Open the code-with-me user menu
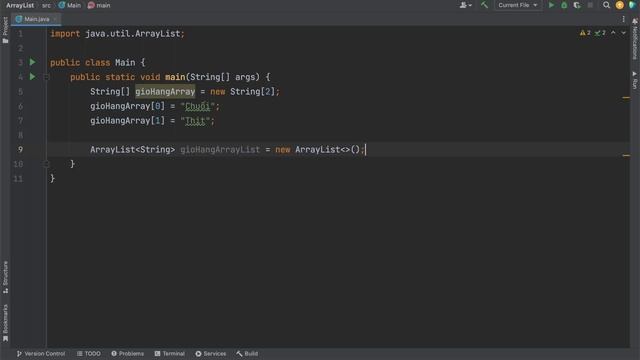The width and height of the screenshot is (640, 360). 465,5
